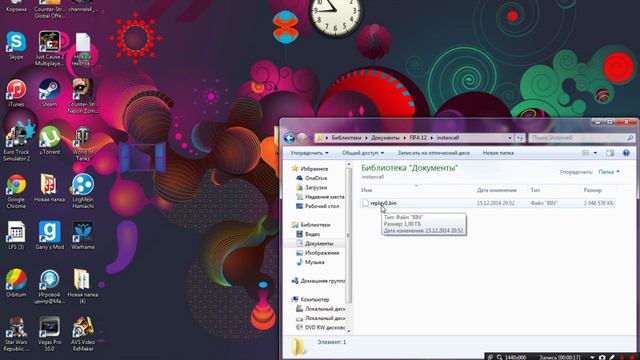Click Документы segment in the address bar

[385, 138]
